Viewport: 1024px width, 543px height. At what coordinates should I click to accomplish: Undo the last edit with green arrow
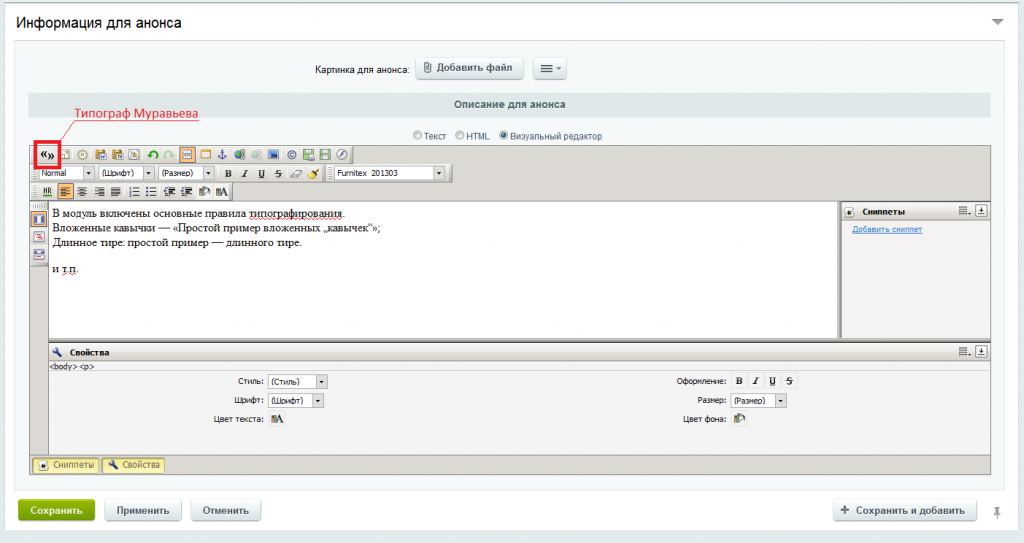[x=153, y=155]
